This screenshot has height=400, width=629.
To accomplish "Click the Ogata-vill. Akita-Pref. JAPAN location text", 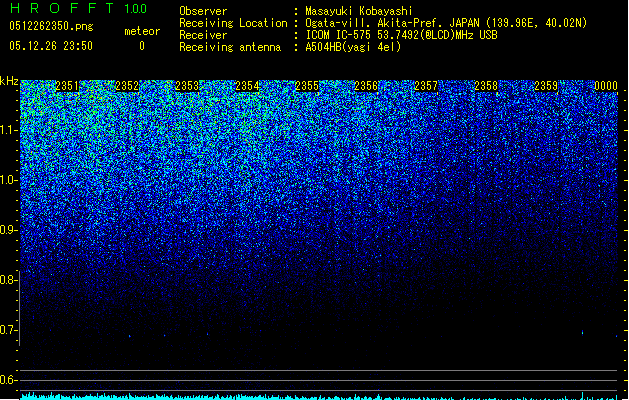I will click(x=446, y=23).
